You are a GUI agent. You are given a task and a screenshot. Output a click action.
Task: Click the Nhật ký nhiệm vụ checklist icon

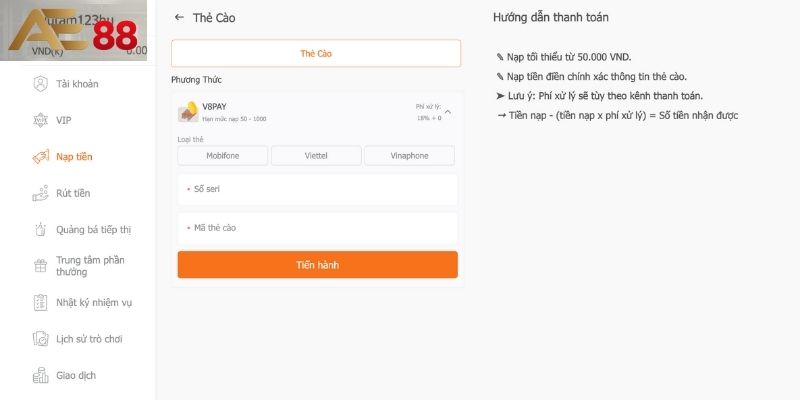tap(40, 303)
